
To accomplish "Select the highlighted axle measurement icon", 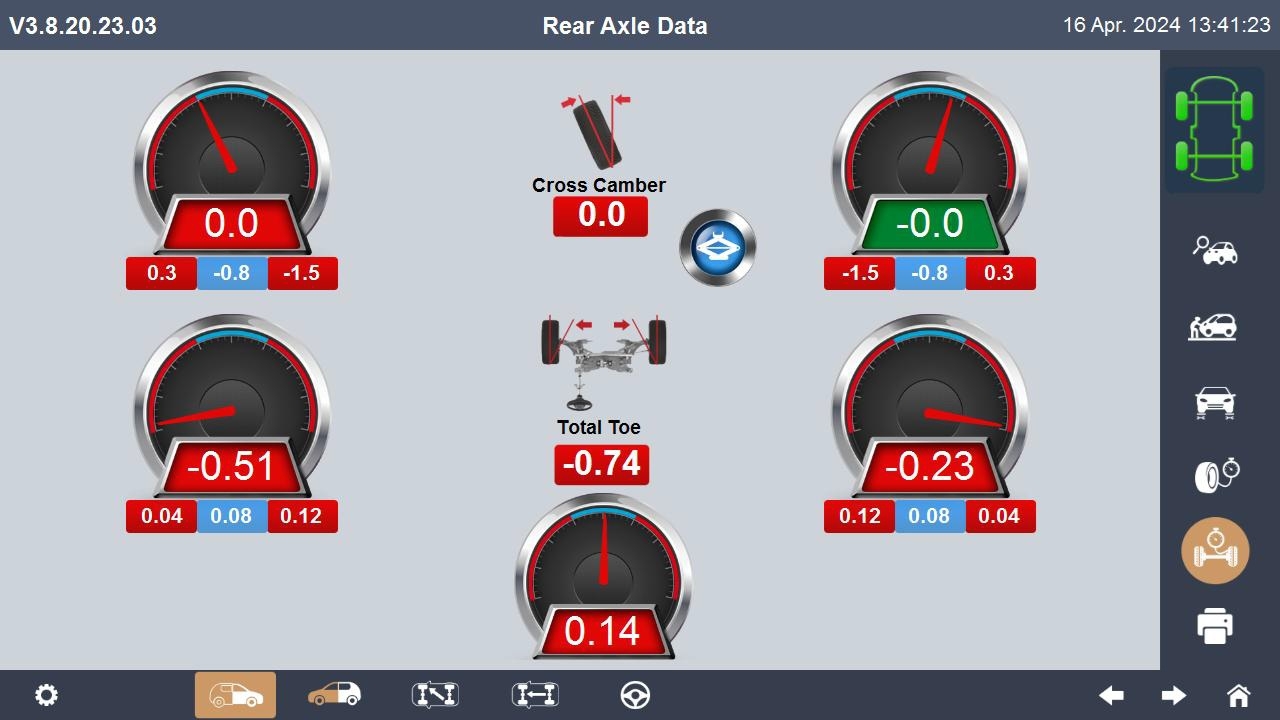I will tap(1215, 550).
